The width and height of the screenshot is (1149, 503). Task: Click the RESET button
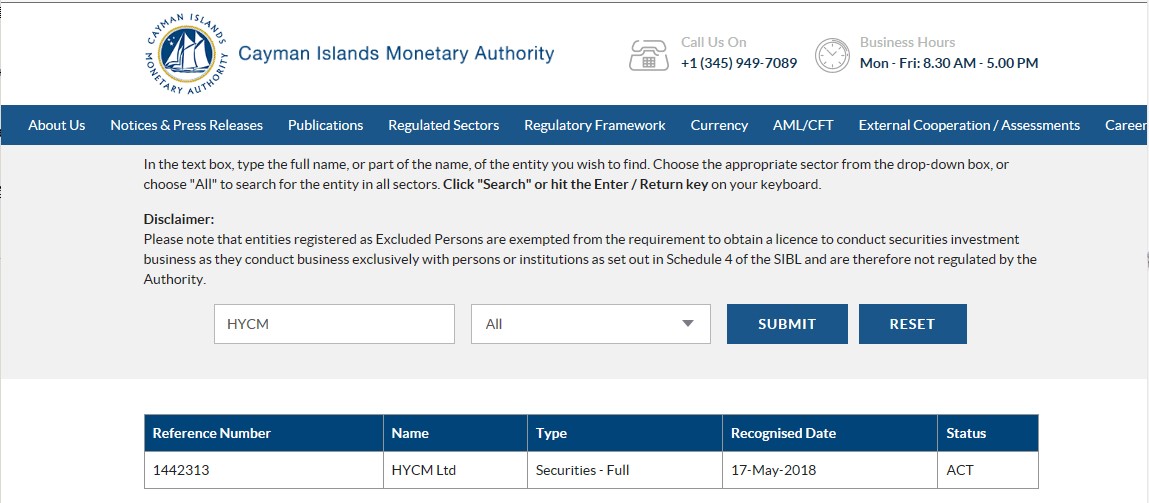[x=912, y=324]
